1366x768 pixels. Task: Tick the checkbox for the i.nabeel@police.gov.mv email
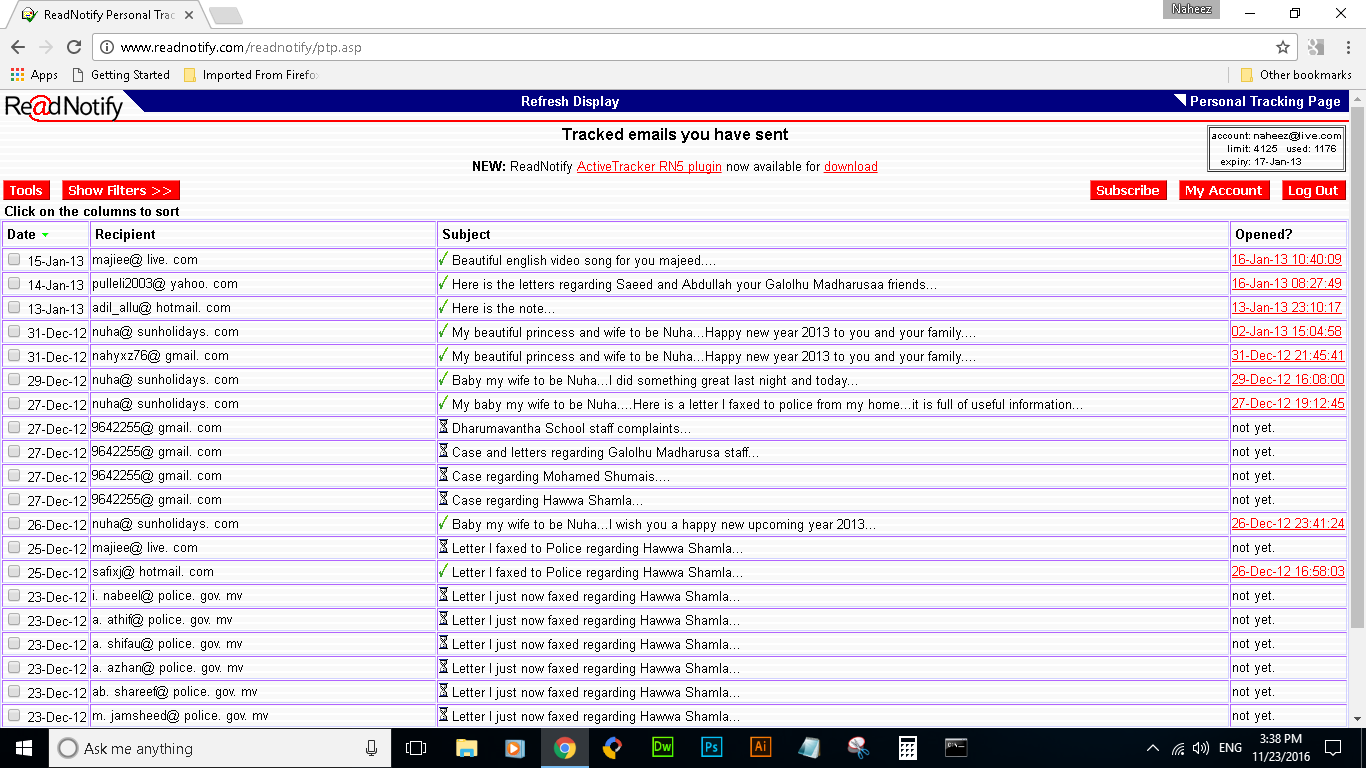tap(14, 595)
